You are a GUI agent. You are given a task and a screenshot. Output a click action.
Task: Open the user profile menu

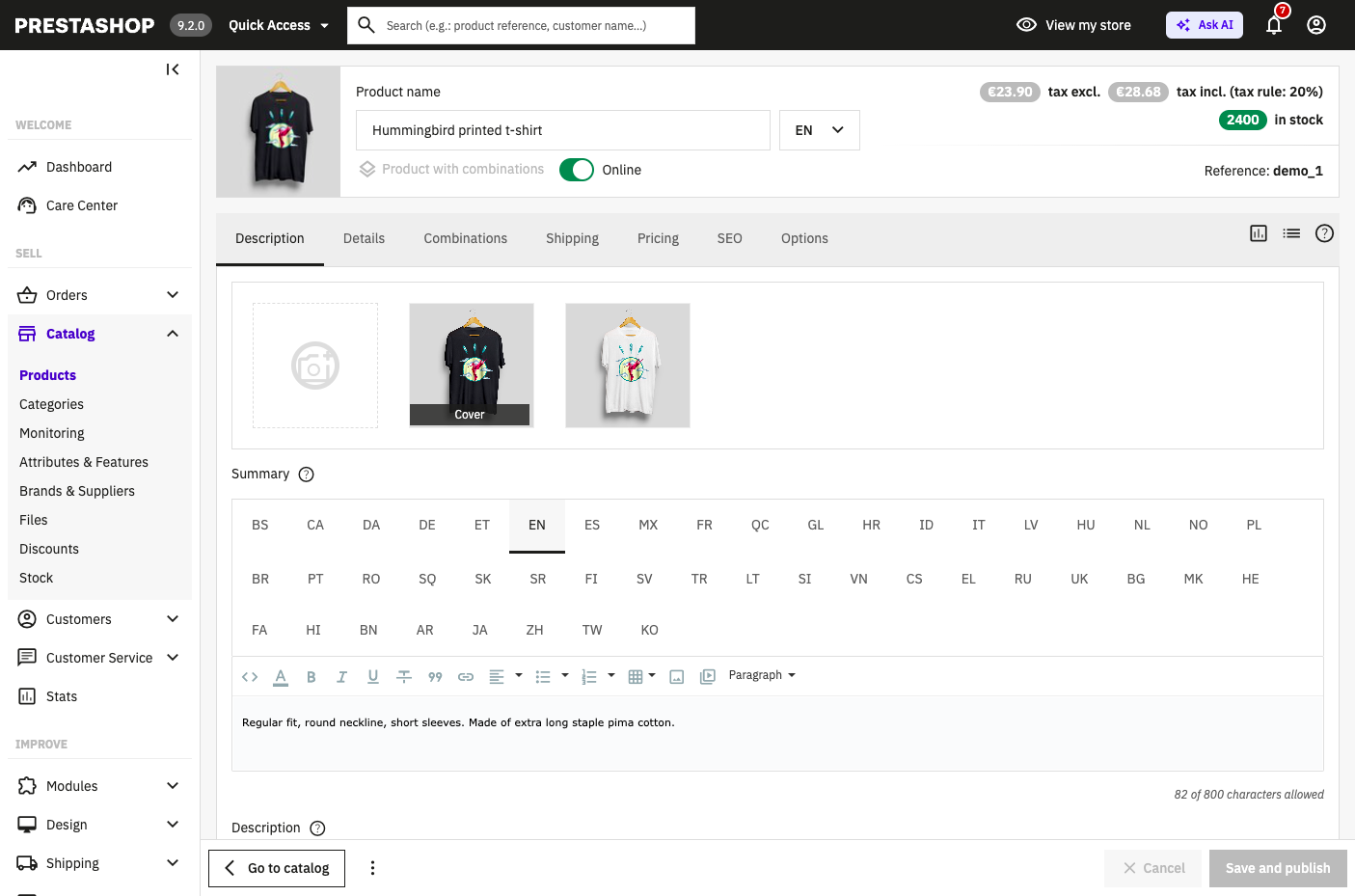pyautogui.click(x=1316, y=25)
